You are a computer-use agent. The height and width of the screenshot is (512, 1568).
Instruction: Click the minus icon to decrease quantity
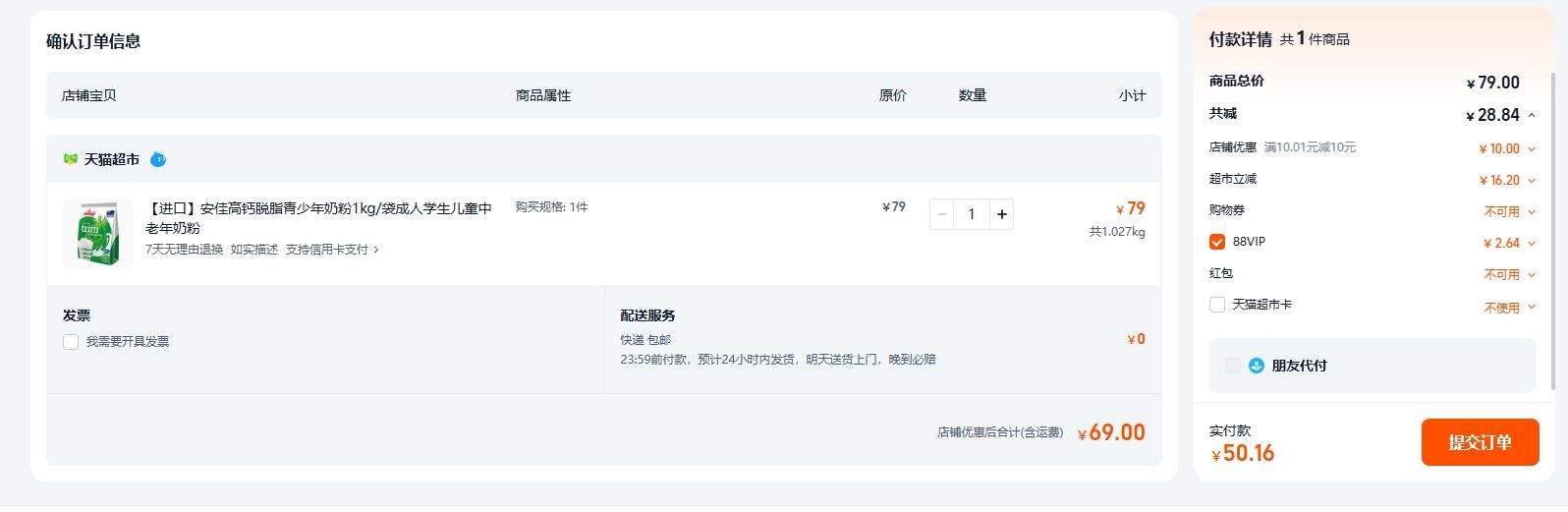942,214
